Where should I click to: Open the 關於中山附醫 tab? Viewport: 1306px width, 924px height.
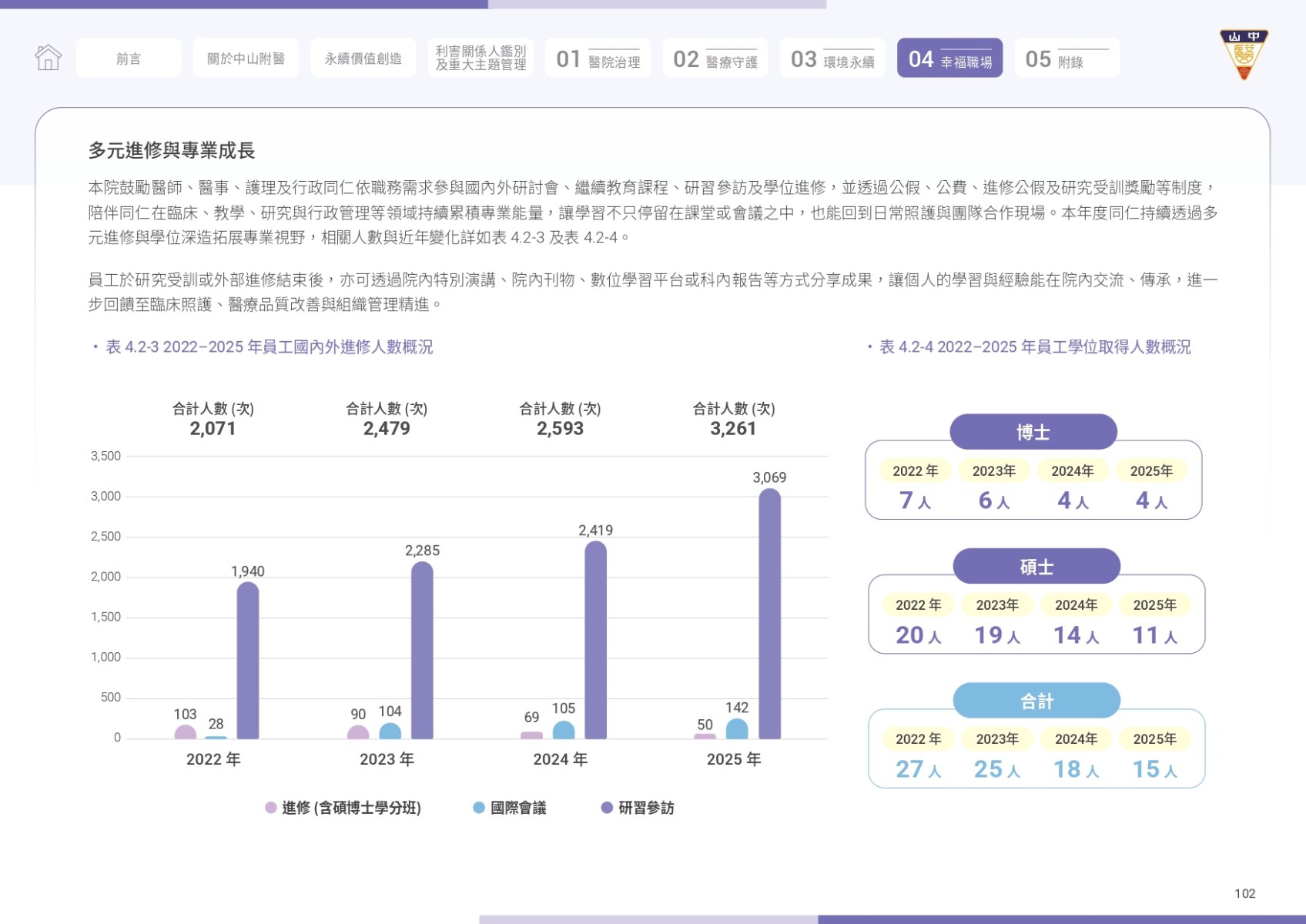click(x=246, y=58)
